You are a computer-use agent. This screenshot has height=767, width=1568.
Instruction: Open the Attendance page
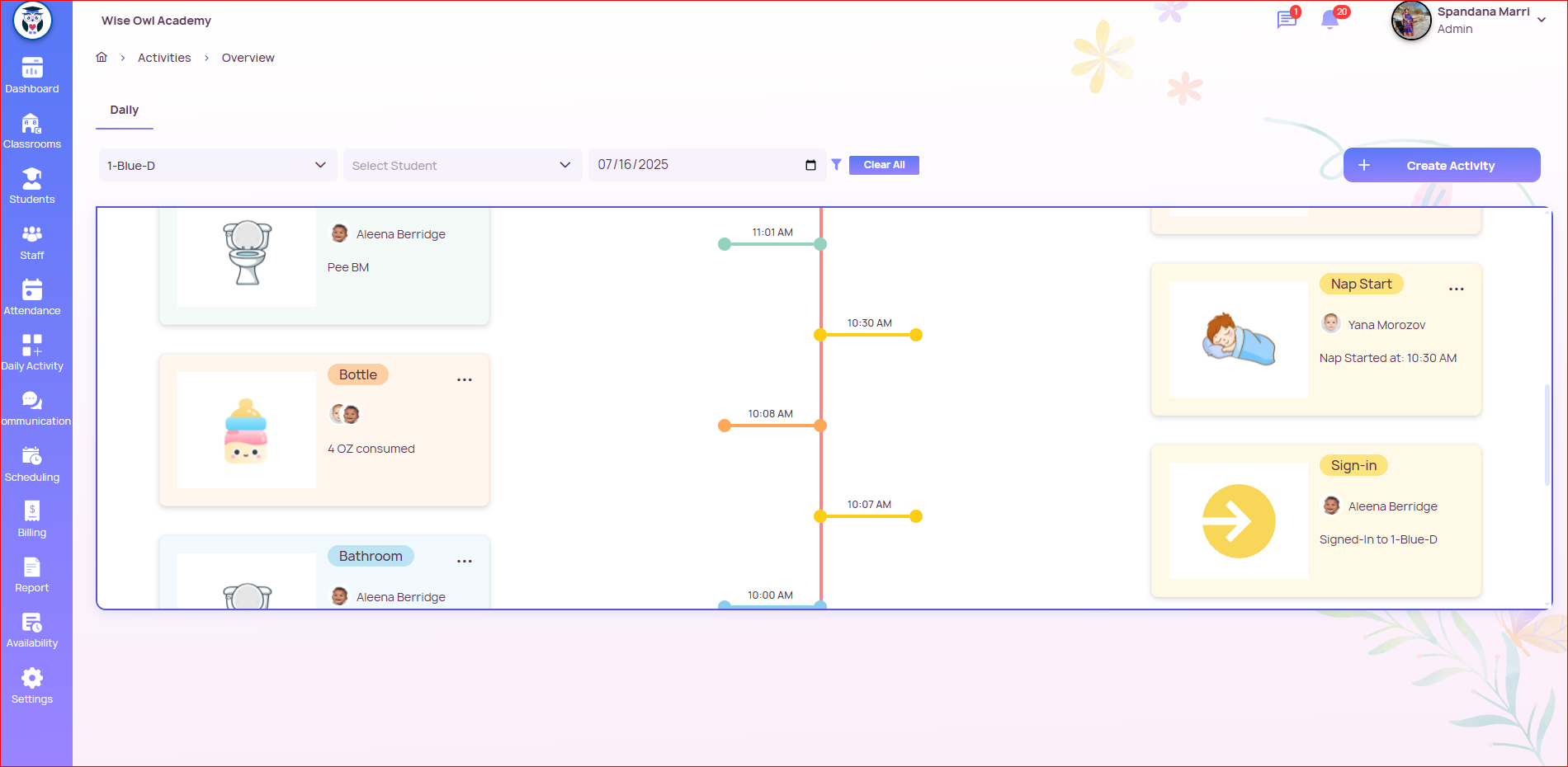coord(32,298)
